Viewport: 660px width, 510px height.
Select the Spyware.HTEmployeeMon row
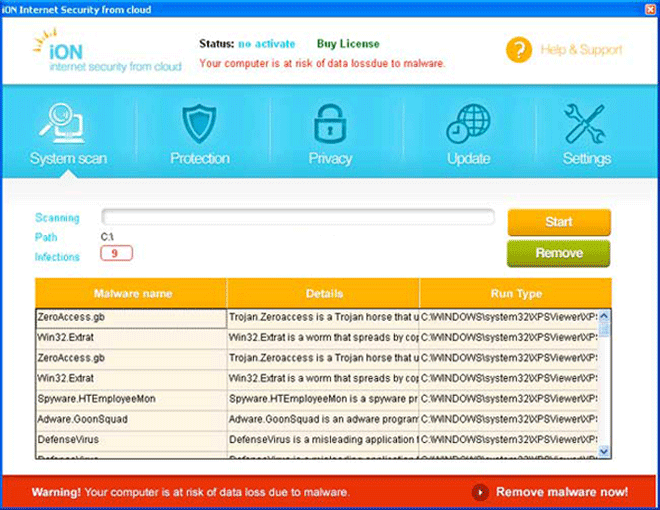coord(131,399)
